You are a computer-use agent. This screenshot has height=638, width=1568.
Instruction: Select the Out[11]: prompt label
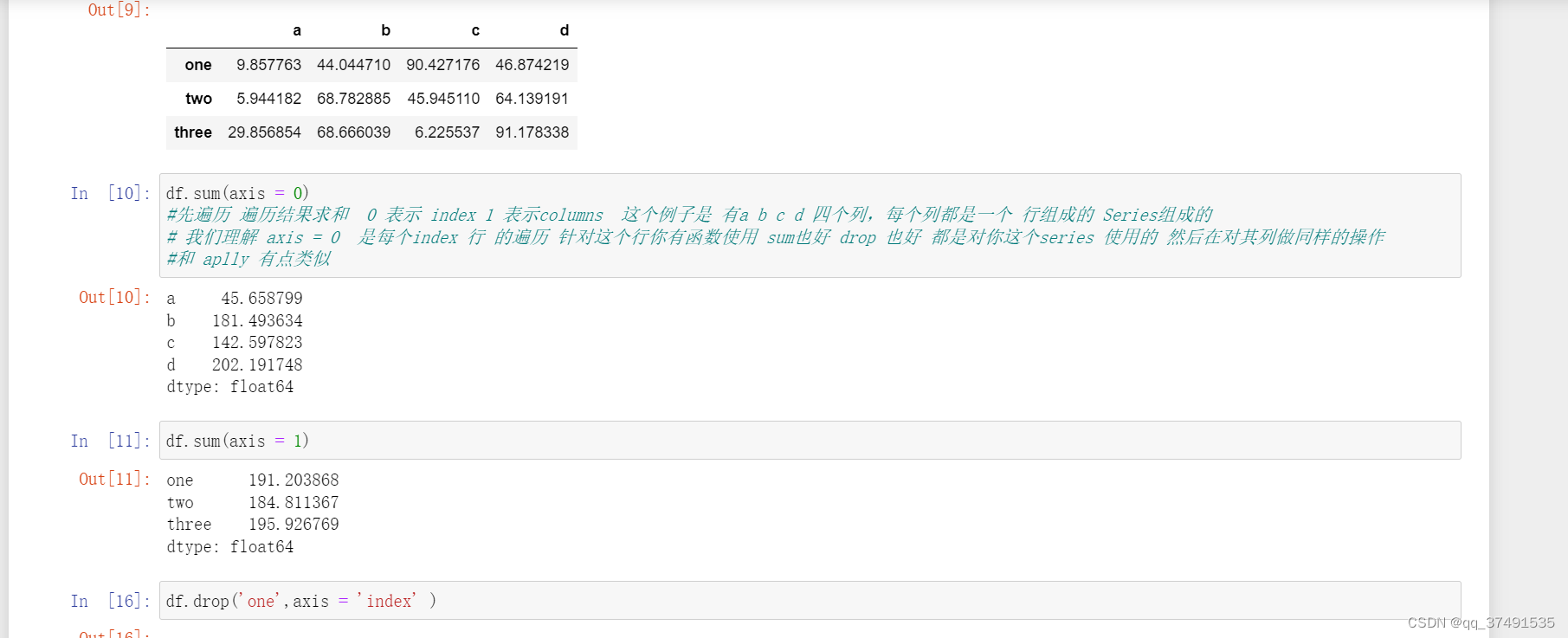114,479
